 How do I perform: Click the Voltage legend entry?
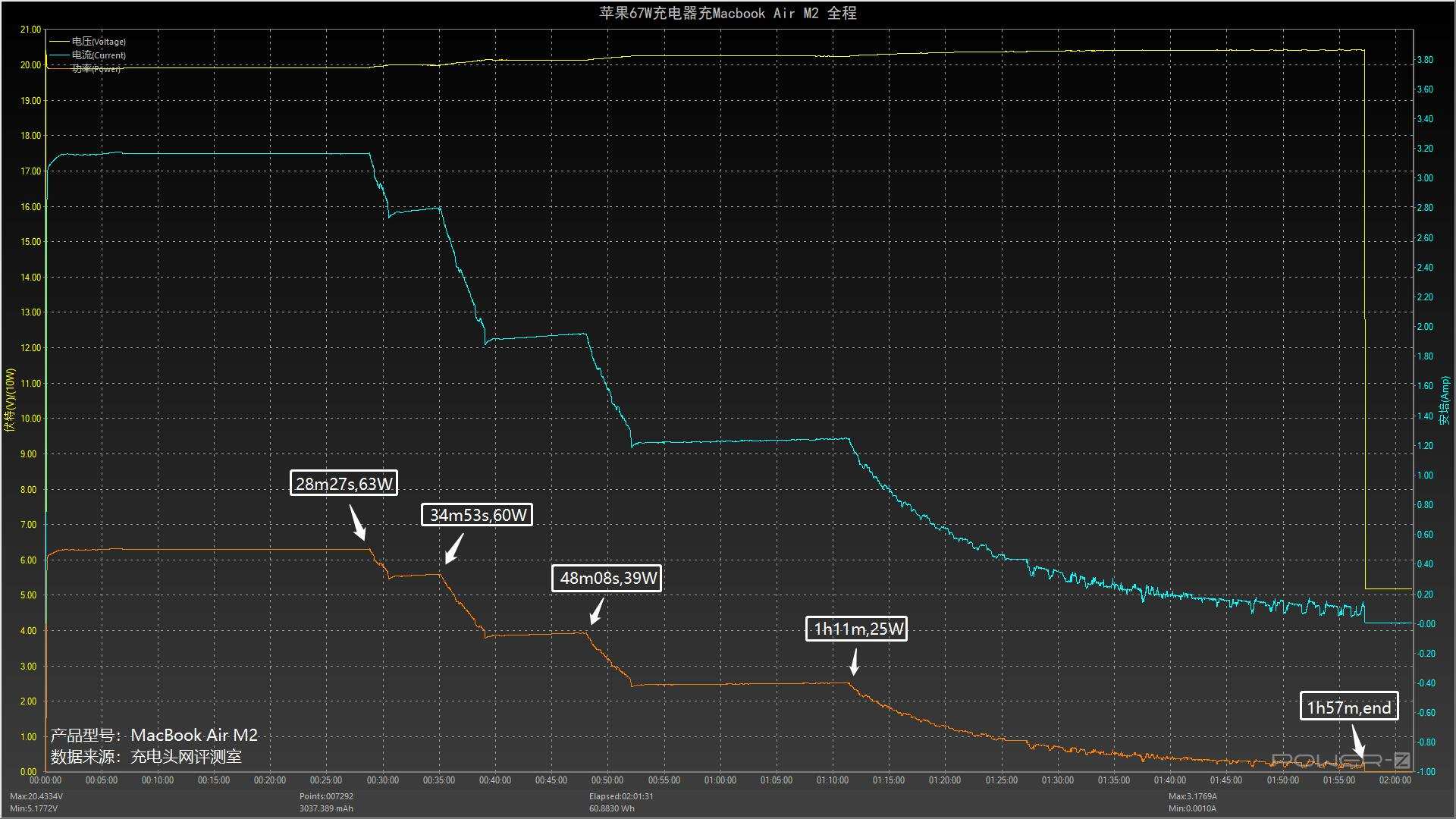click(98, 42)
